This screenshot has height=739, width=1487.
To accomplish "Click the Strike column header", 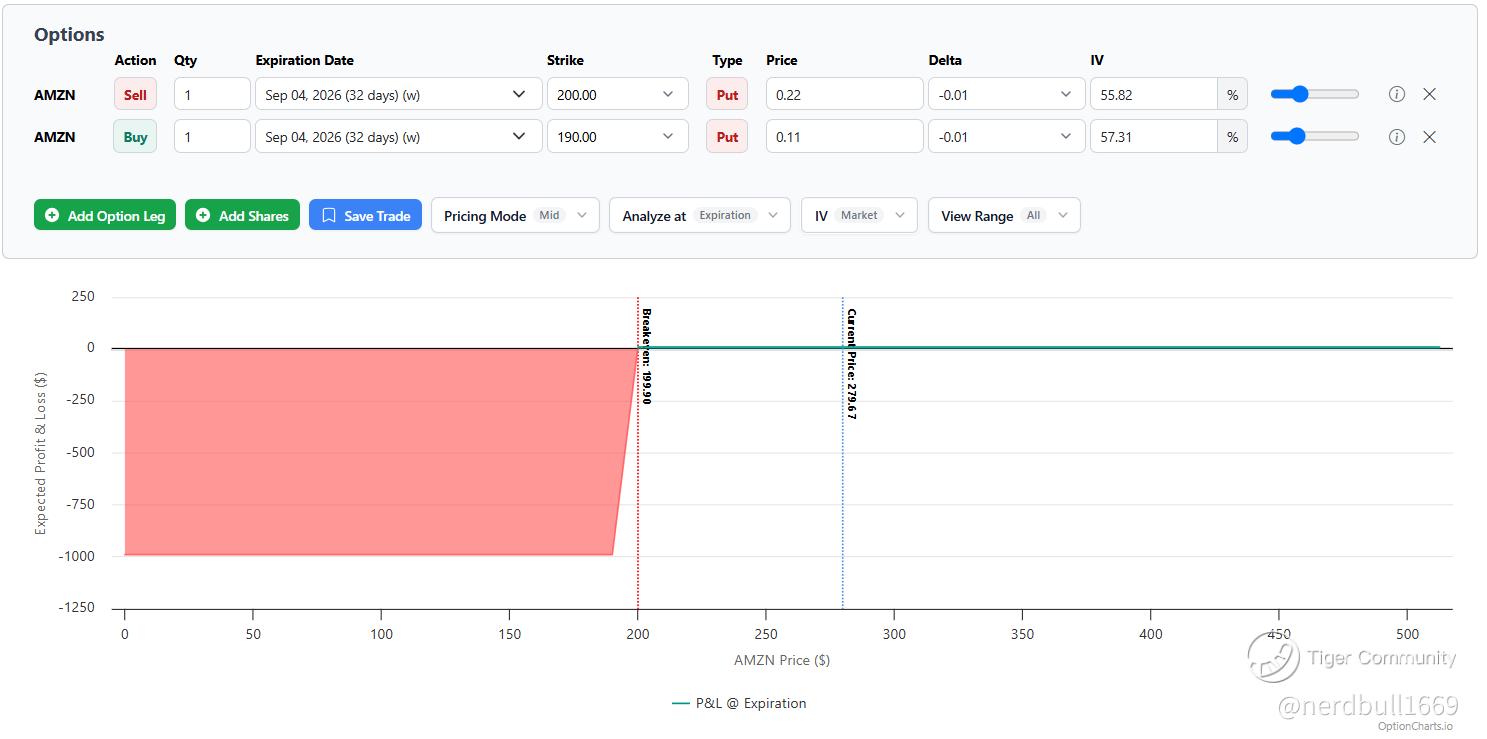I will 565,60.
